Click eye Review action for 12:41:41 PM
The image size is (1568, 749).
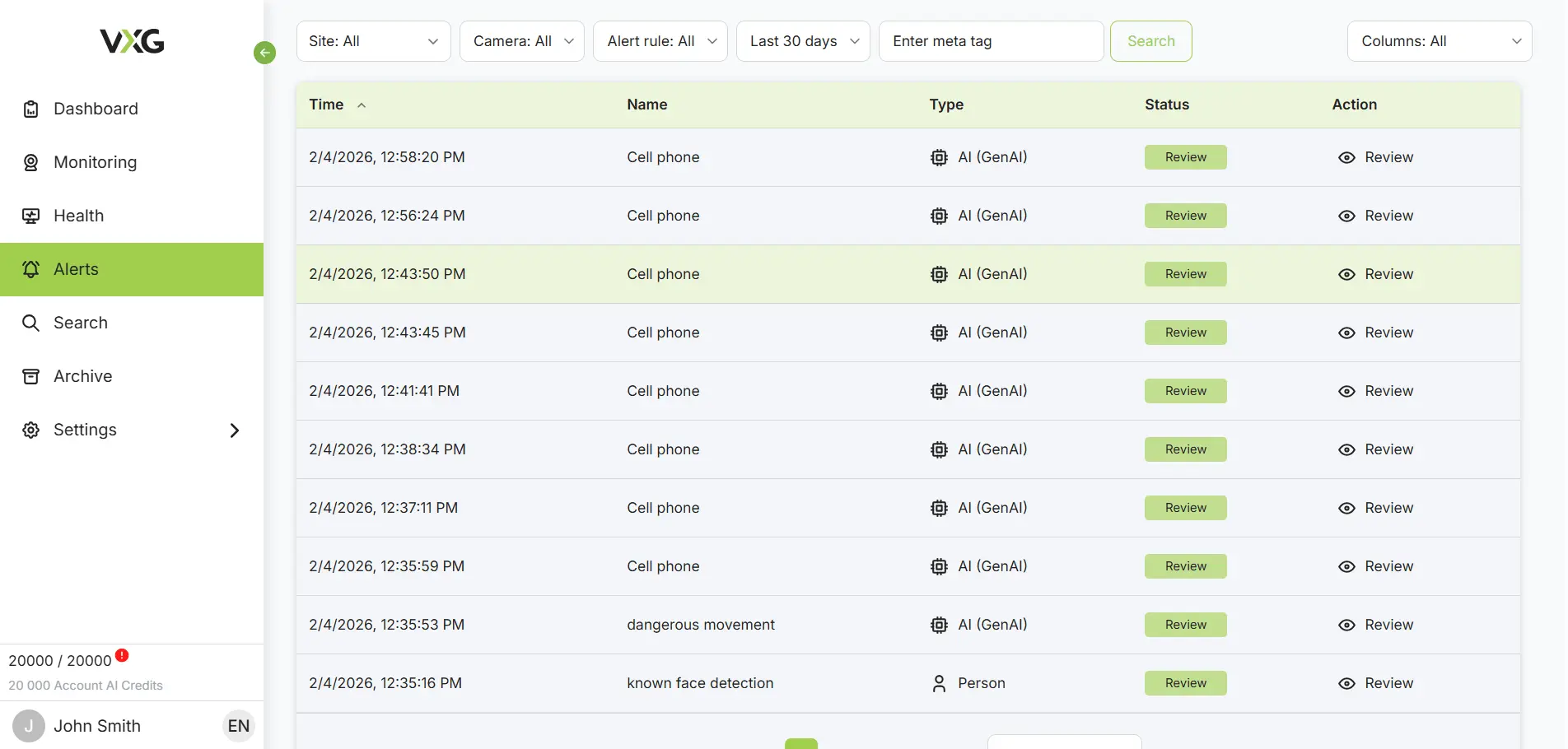(x=1375, y=391)
